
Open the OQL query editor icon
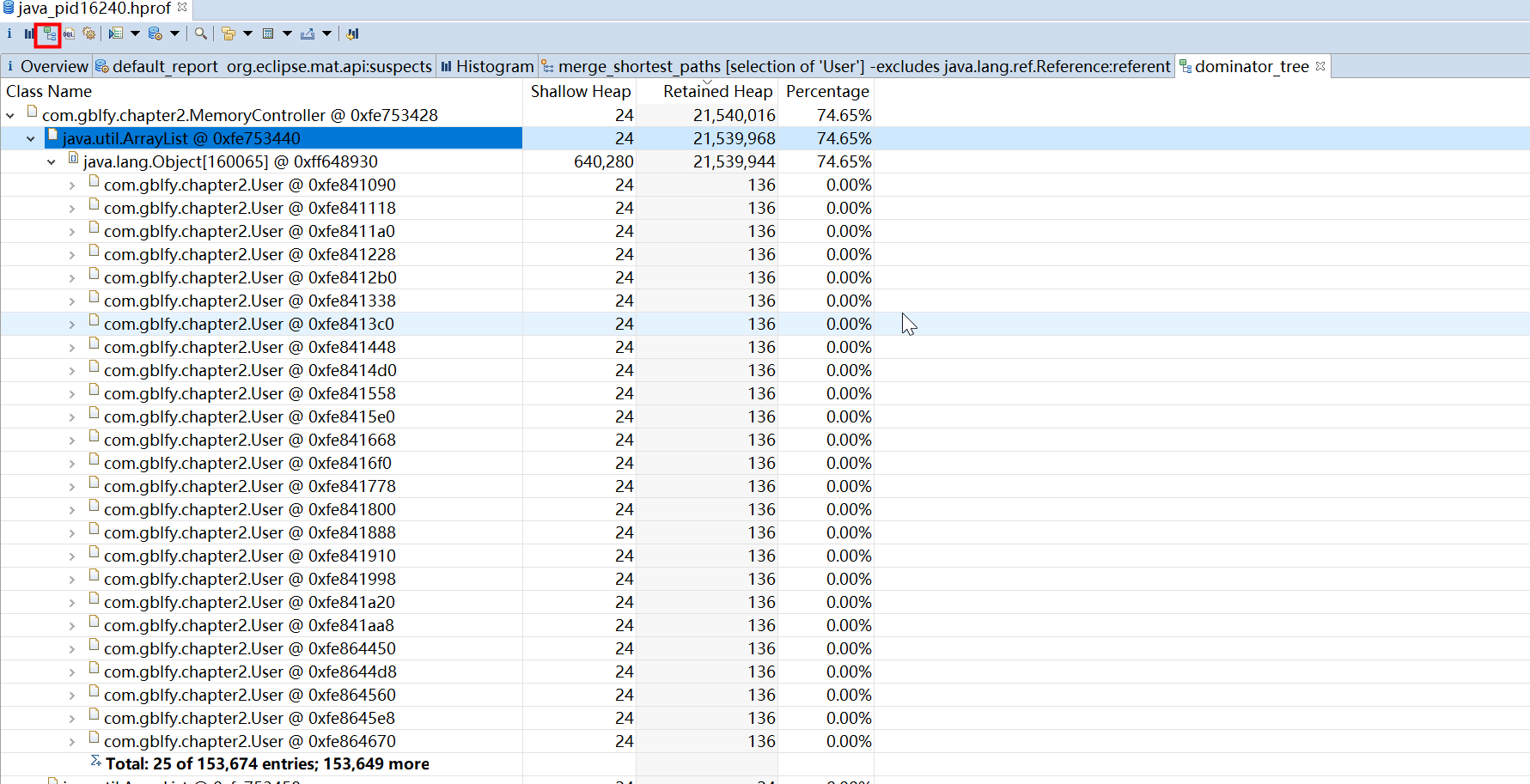click(69, 33)
